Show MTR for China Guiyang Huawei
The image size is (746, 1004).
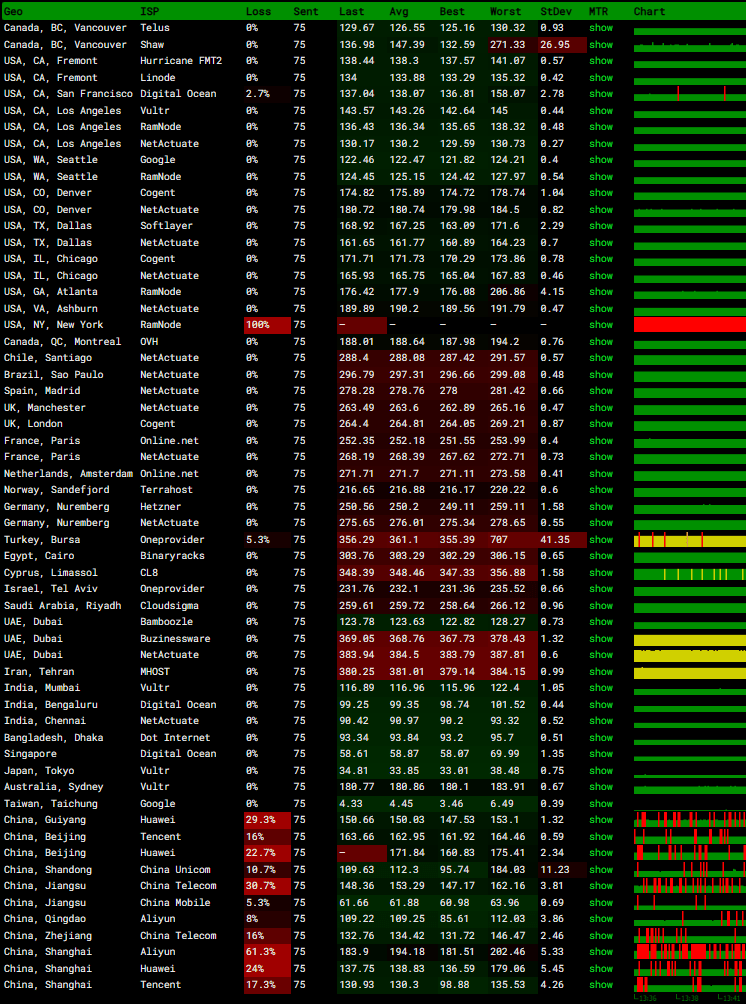pos(601,820)
